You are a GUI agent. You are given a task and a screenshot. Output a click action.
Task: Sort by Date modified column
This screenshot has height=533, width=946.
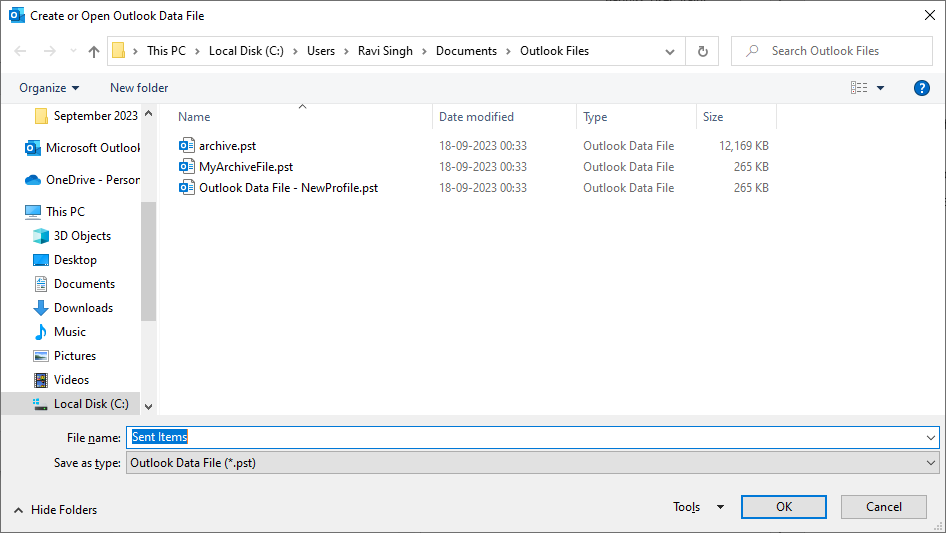point(476,117)
